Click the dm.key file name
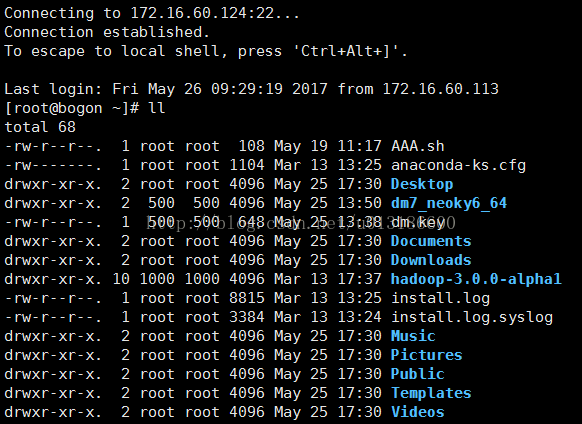This screenshot has height=424, width=582. 418,222
